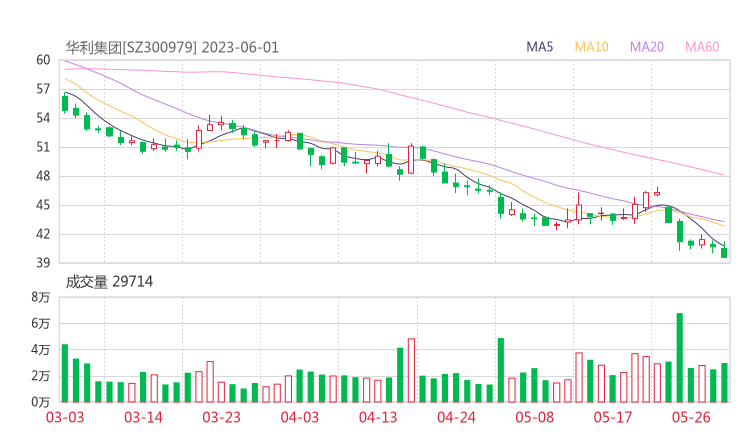Click the 04-13 date label

point(378,417)
